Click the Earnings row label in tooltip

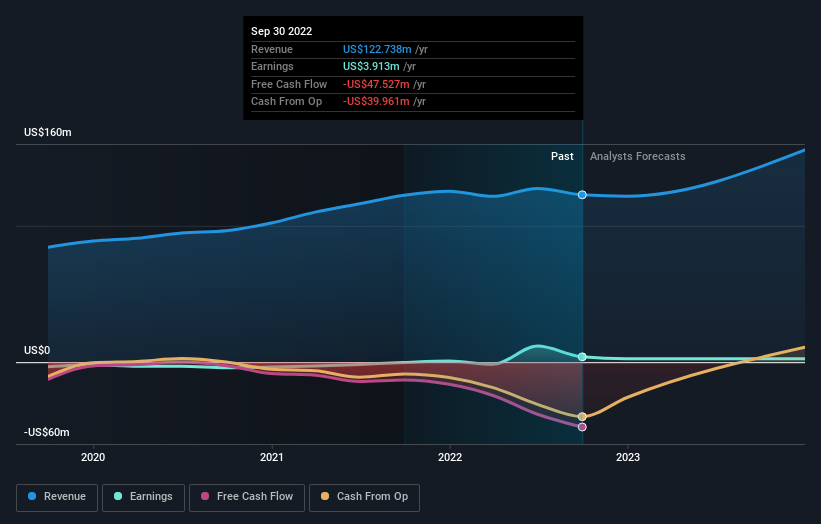pos(272,66)
